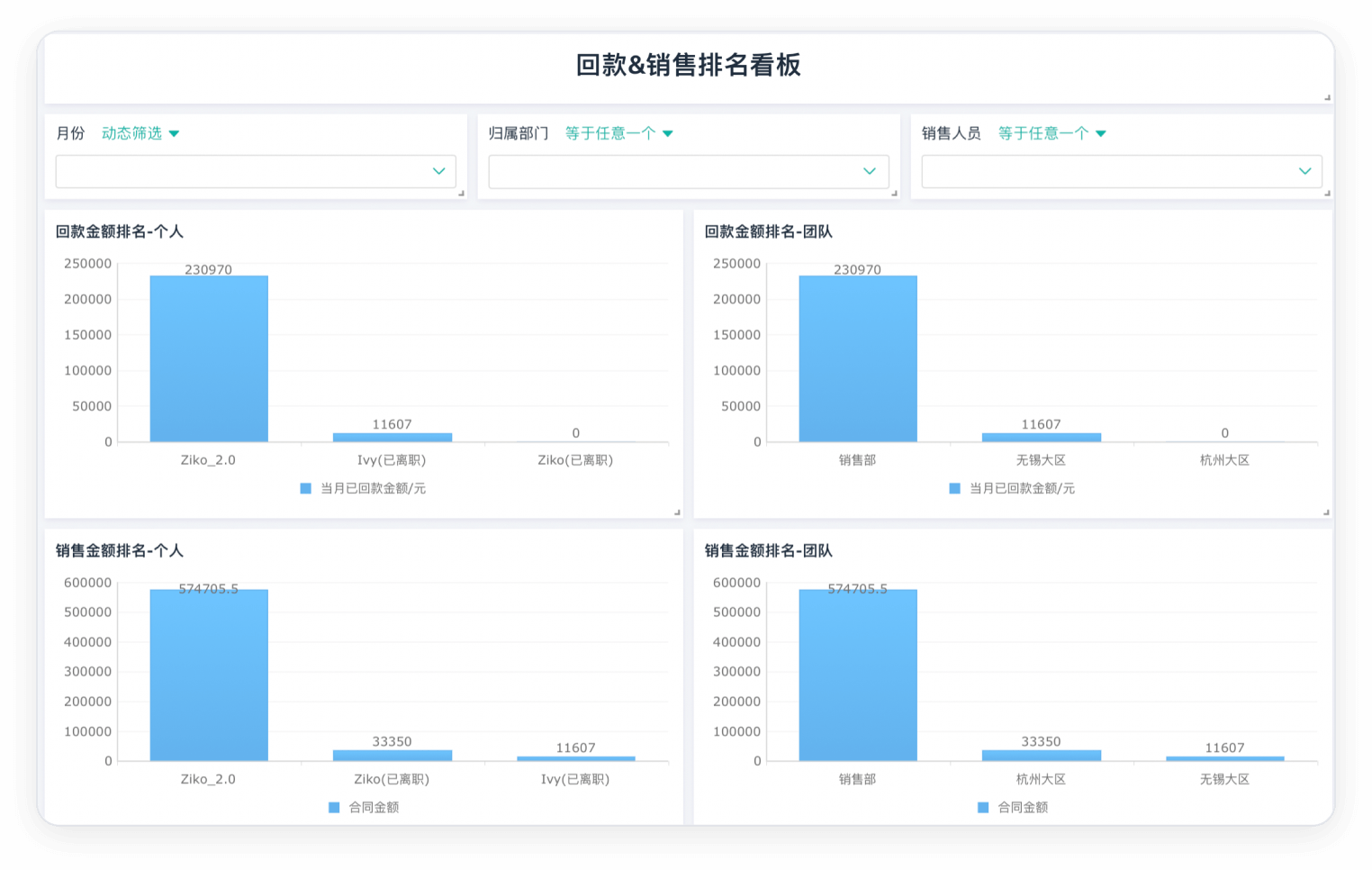Open the 月份 动态筛选 filter options
This screenshot has width=1372, height=870.
[140, 132]
